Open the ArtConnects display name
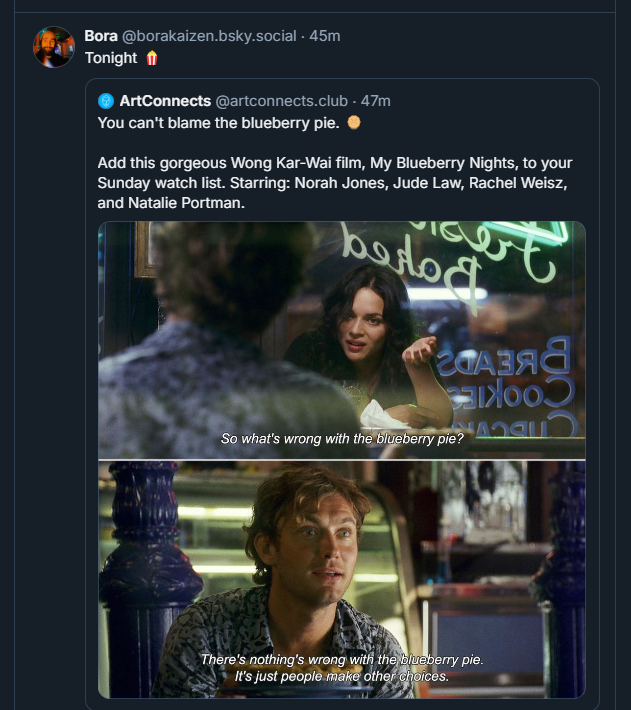 pos(164,101)
